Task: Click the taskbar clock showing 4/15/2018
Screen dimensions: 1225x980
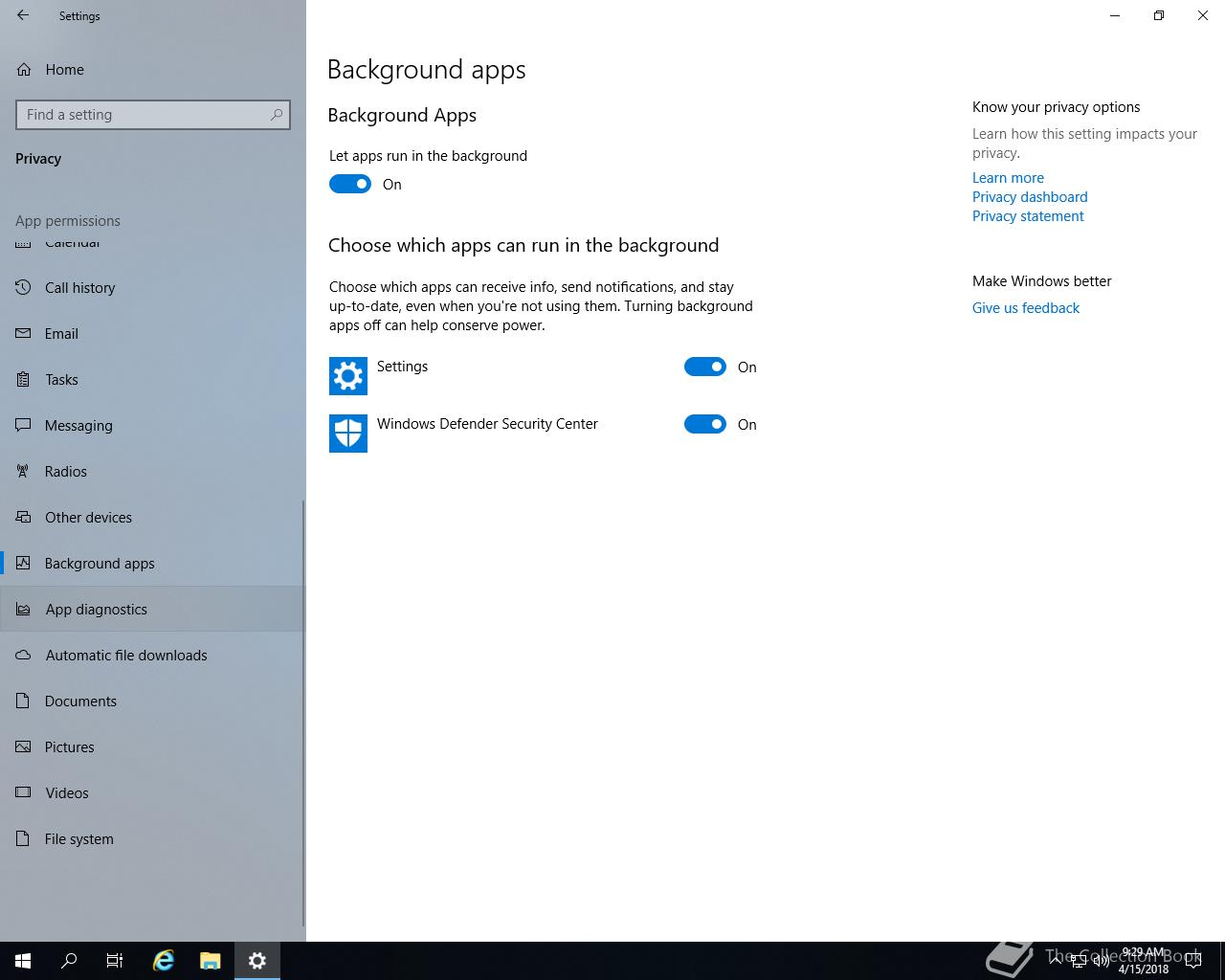Action: click(1143, 961)
